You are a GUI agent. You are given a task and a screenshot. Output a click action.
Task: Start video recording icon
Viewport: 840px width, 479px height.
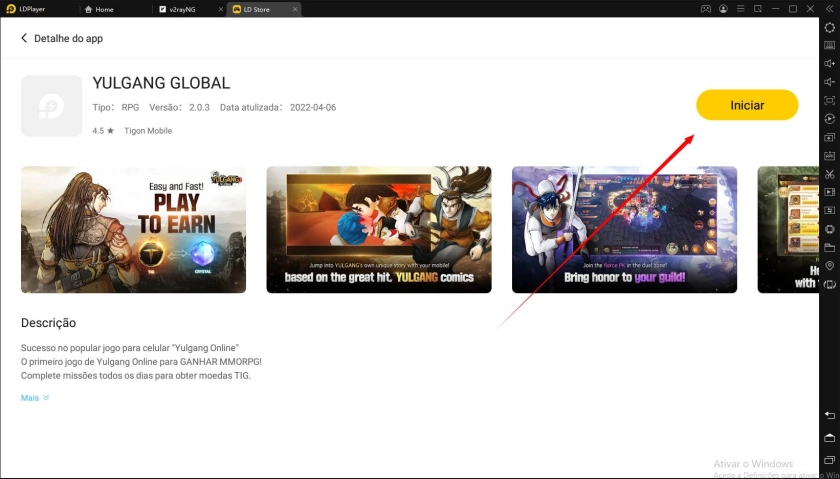(x=829, y=192)
